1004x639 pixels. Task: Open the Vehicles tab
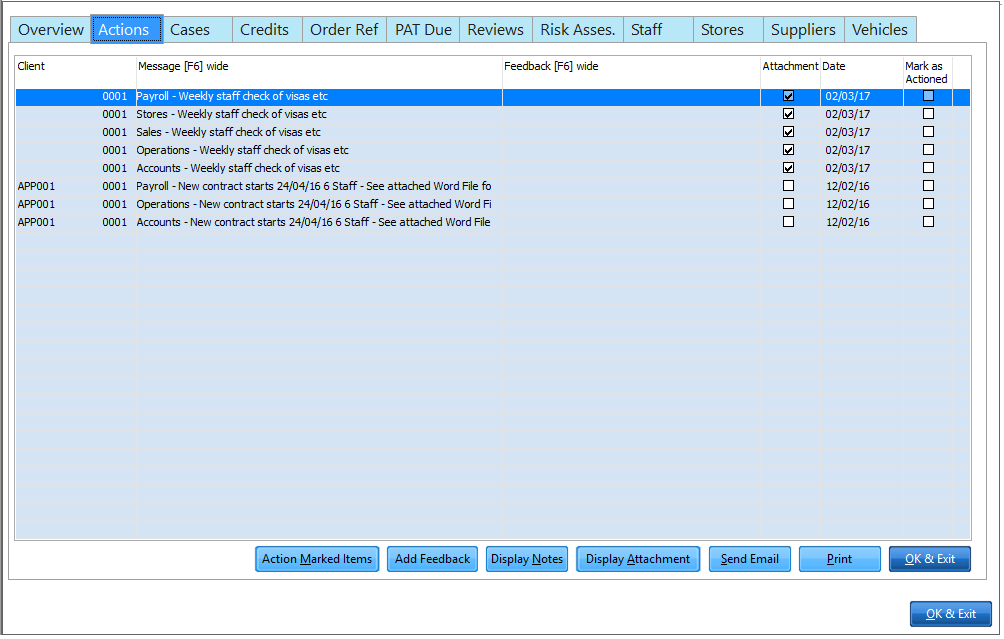point(880,30)
